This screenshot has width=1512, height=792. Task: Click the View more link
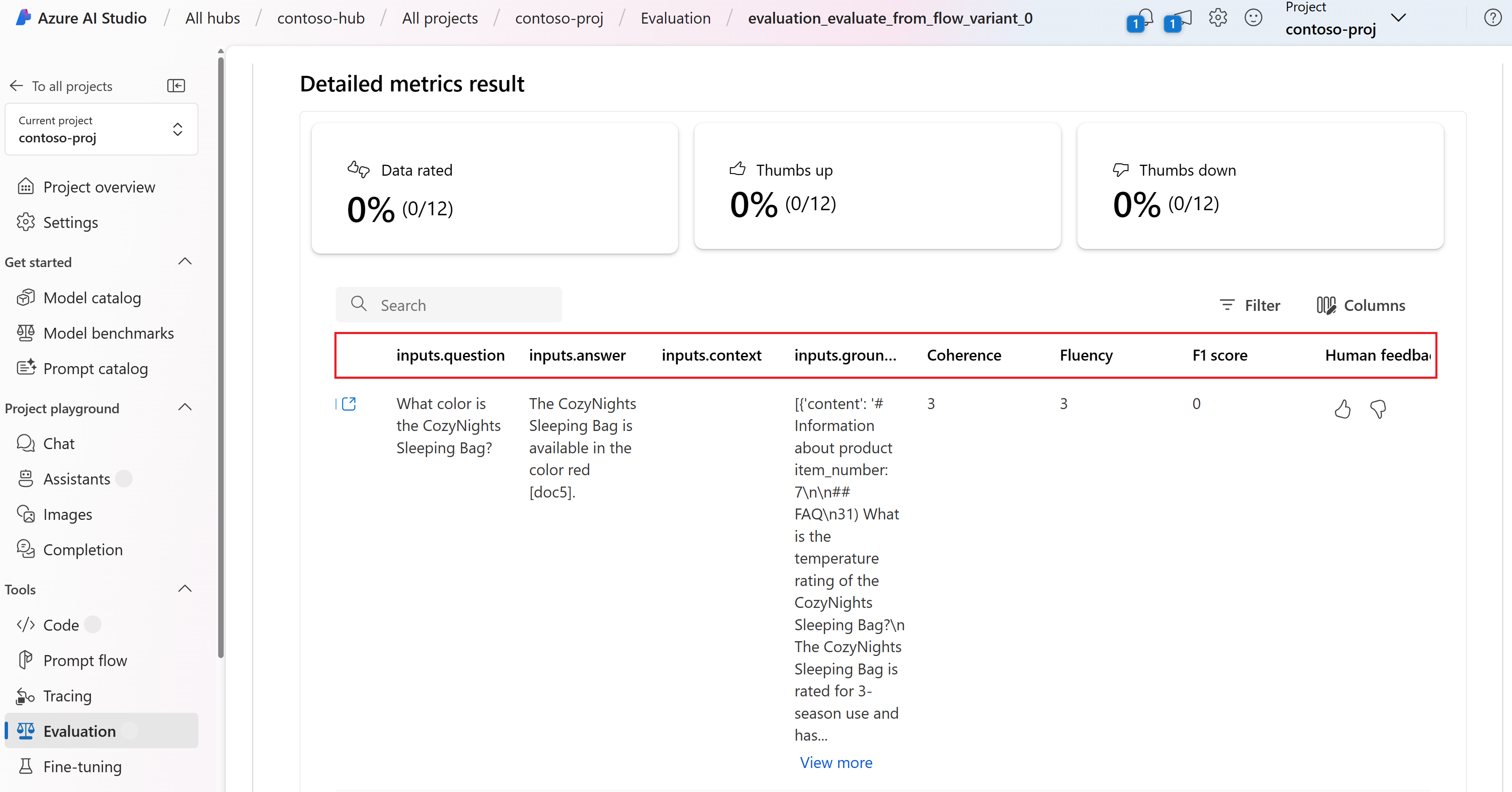point(836,762)
